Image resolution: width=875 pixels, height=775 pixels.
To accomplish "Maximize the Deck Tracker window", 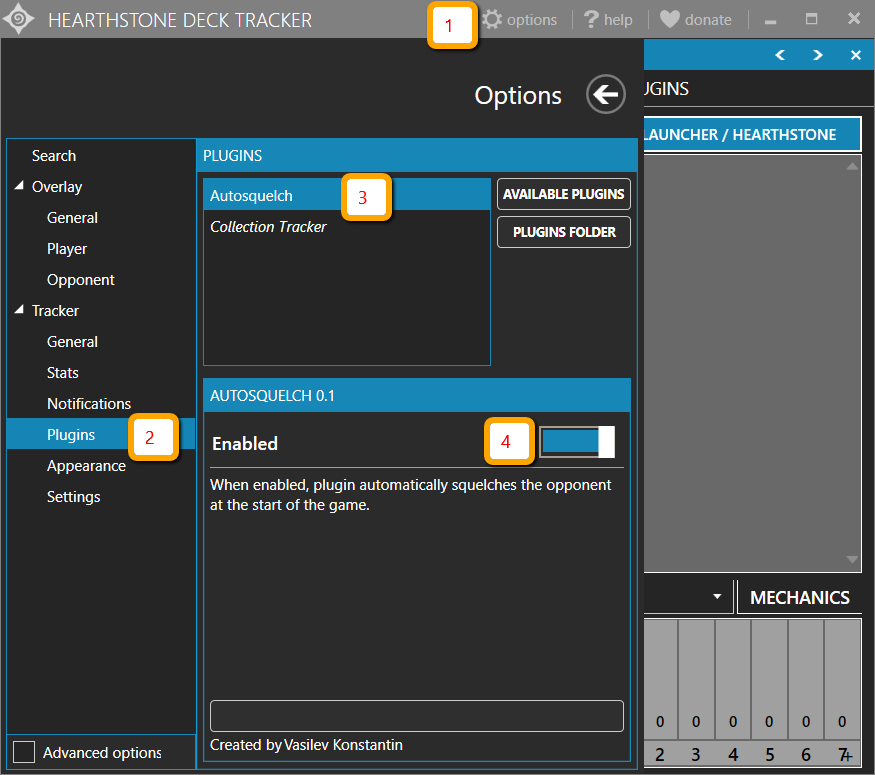I will tap(811, 20).
